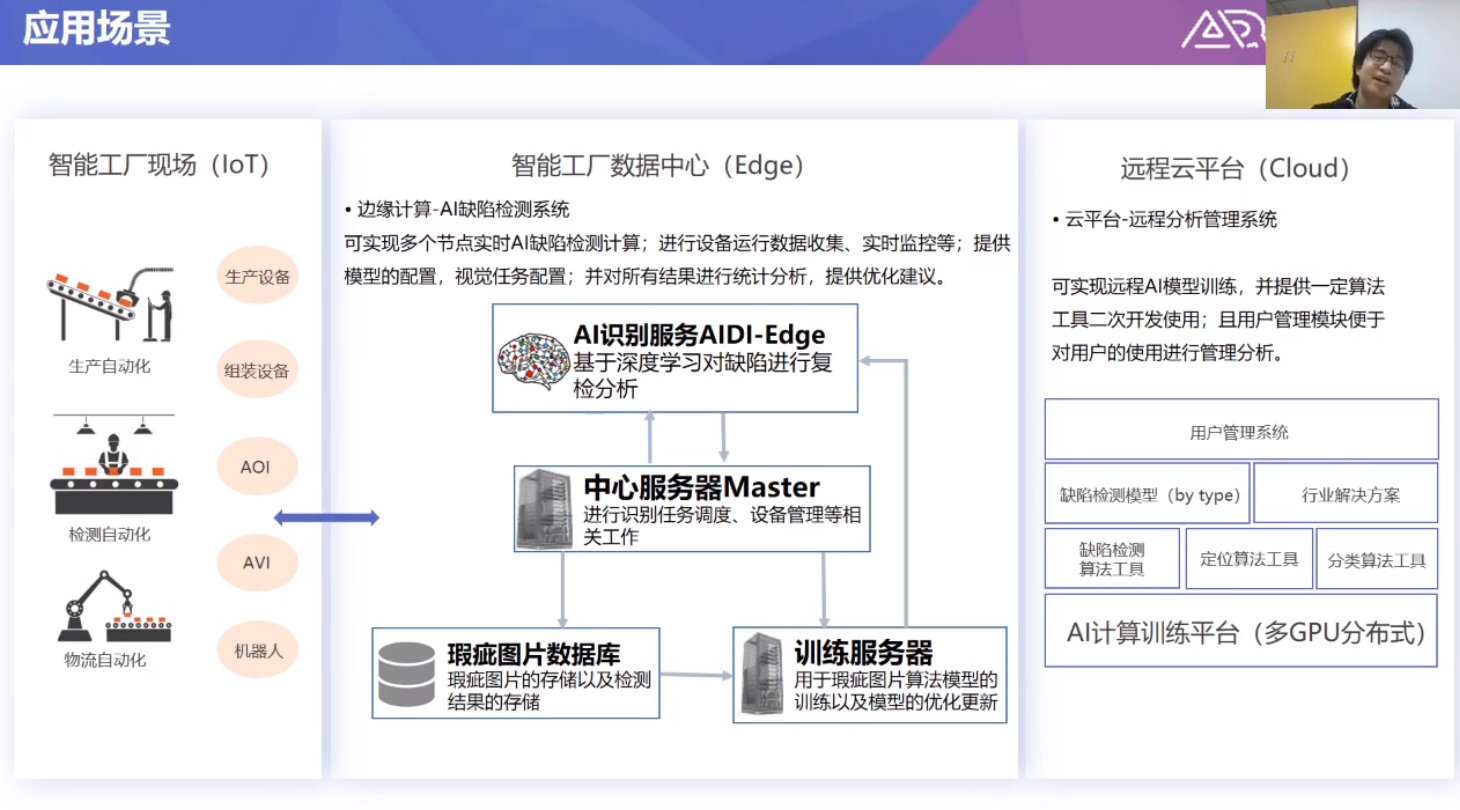Click the heading 智能工厂数据中心（Edge）
Screen dimensions: 1460x810
pyautogui.click(x=658, y=165)
